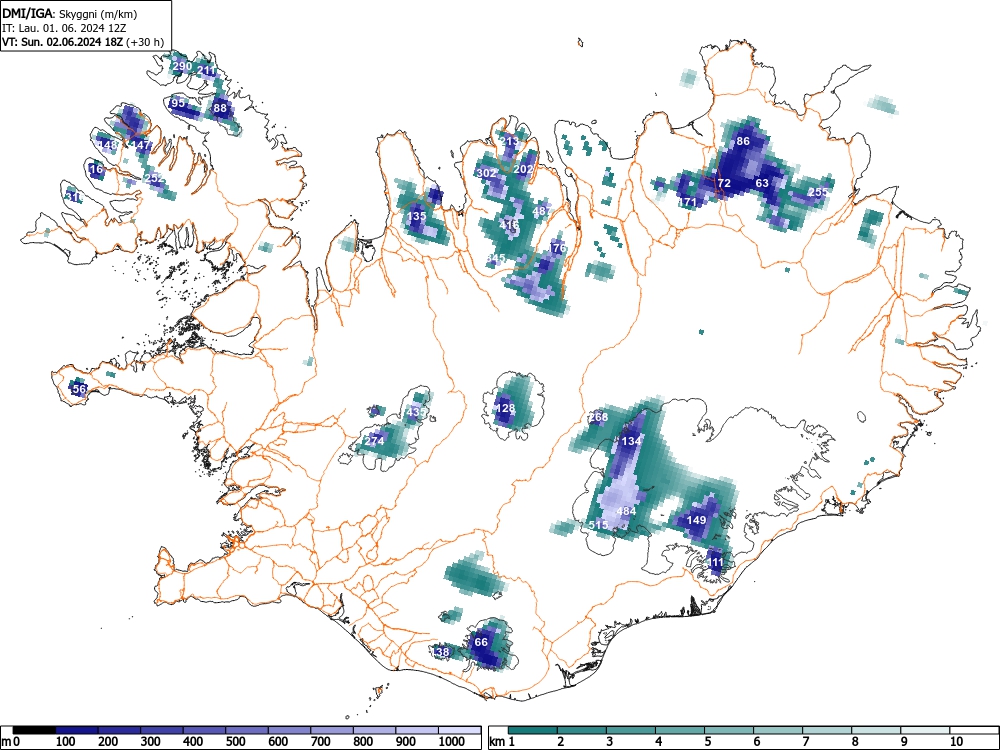Click the map label 88
The width and height of the screenshot is (1000, 750).
(x=220, y=108)
